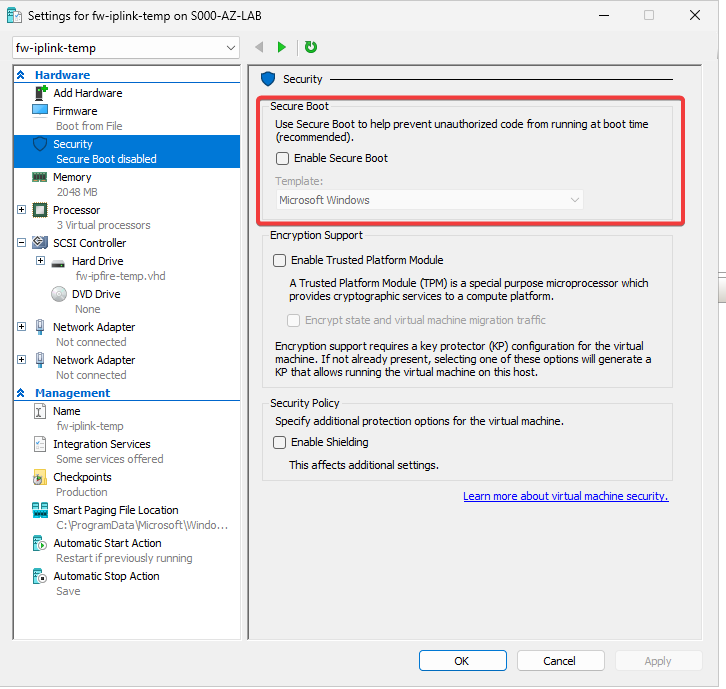Collapse the Hardware section header
The height and width of the screenshot is (689, 726).
tap(21, 75)
